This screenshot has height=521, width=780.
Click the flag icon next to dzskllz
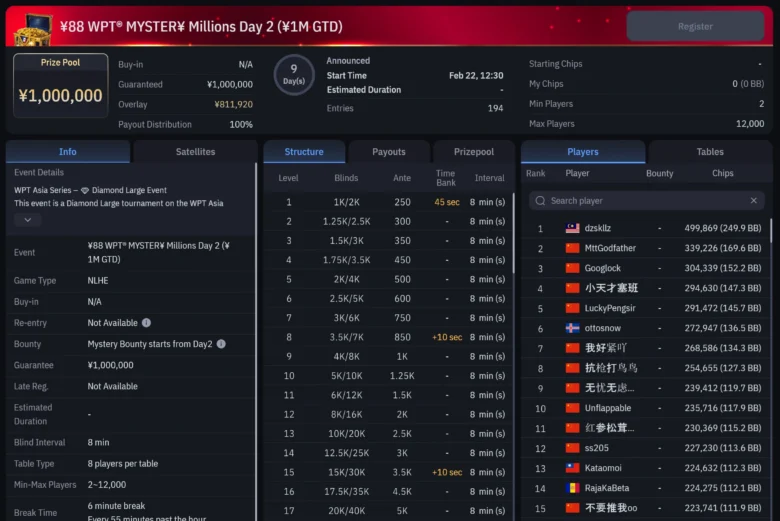coord(573,228)
